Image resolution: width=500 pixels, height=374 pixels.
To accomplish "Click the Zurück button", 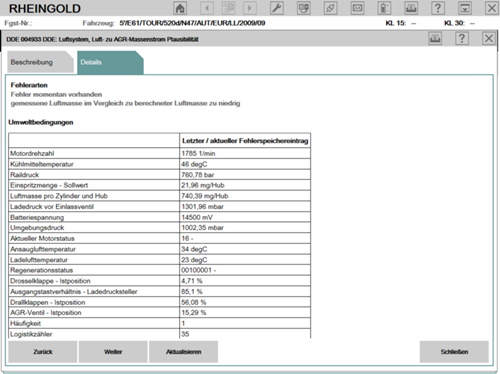I will pyautogui.click(x=43, y=352).
